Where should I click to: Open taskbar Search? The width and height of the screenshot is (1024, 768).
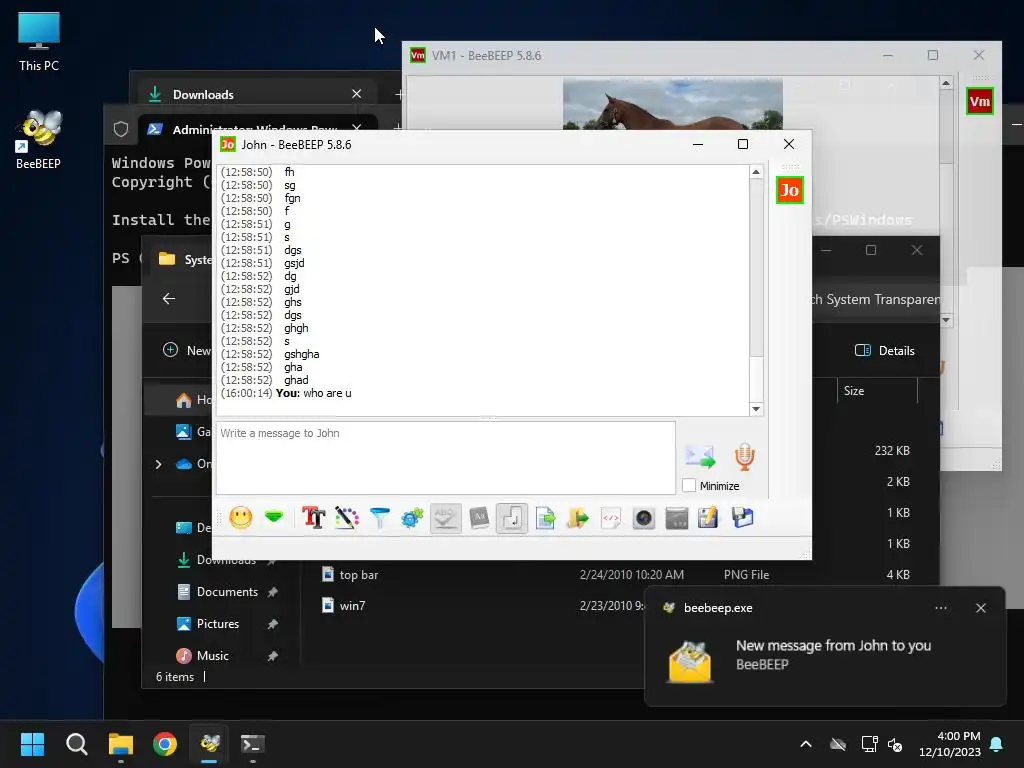[x=76, y=744]
